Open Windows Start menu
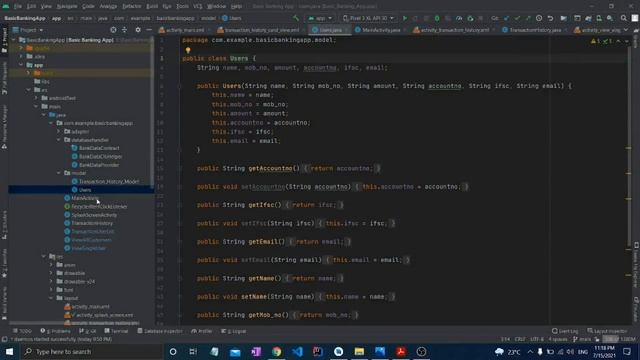 coord(9,351)
